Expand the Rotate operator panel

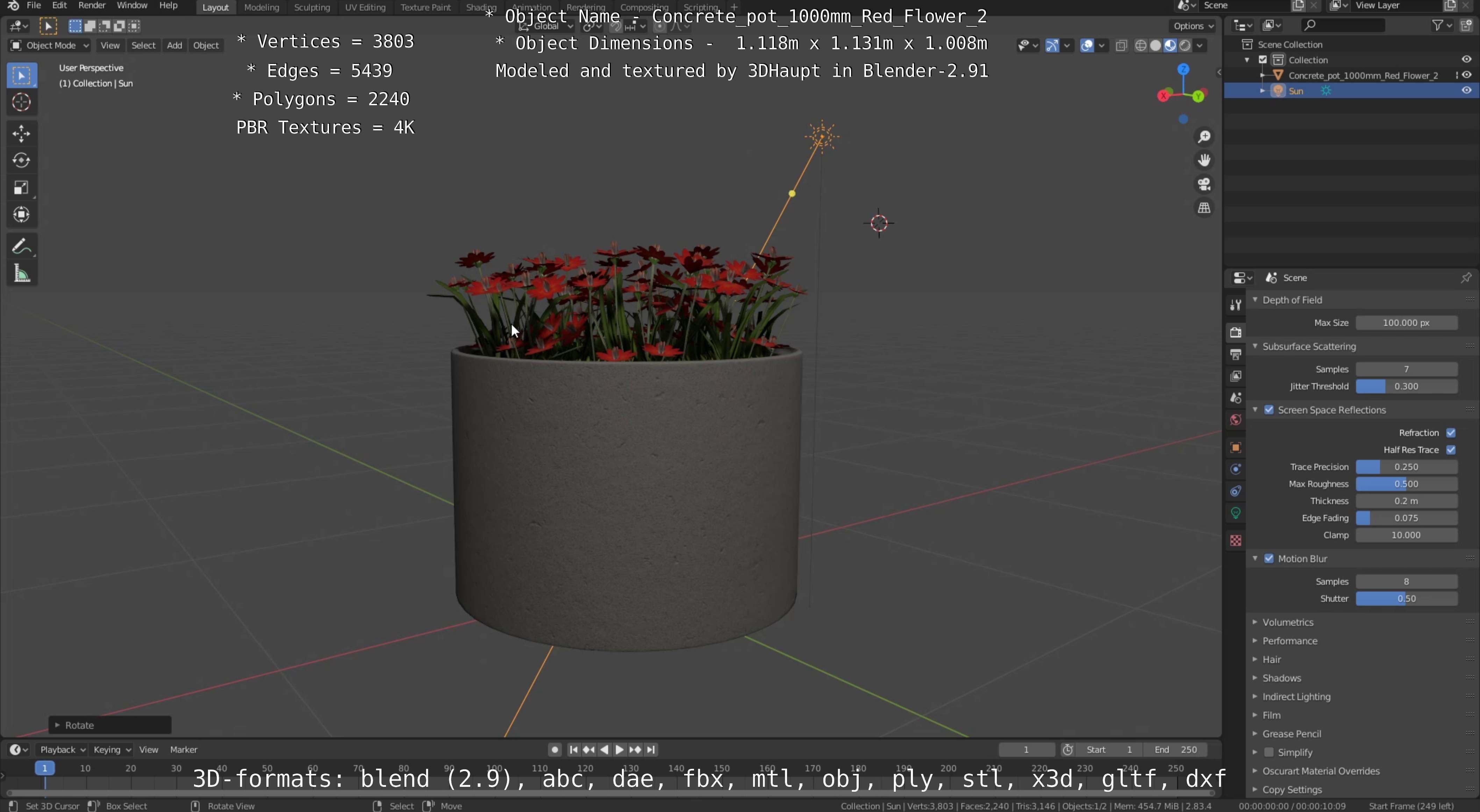coord(110,725)
